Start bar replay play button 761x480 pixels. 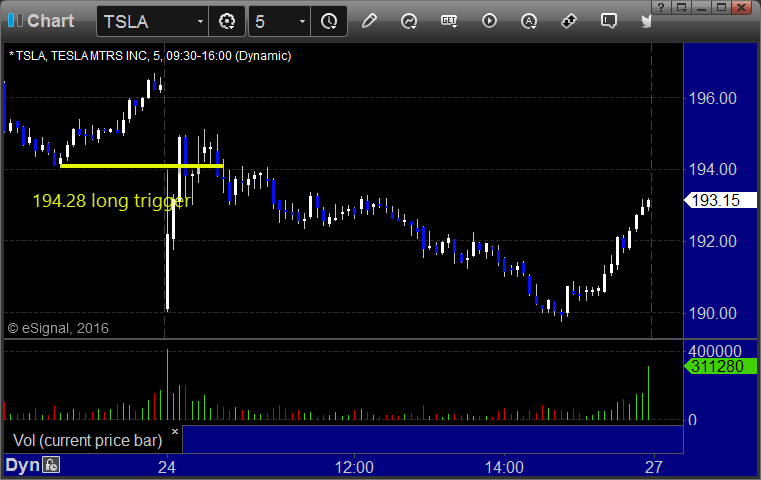[489, 21]
